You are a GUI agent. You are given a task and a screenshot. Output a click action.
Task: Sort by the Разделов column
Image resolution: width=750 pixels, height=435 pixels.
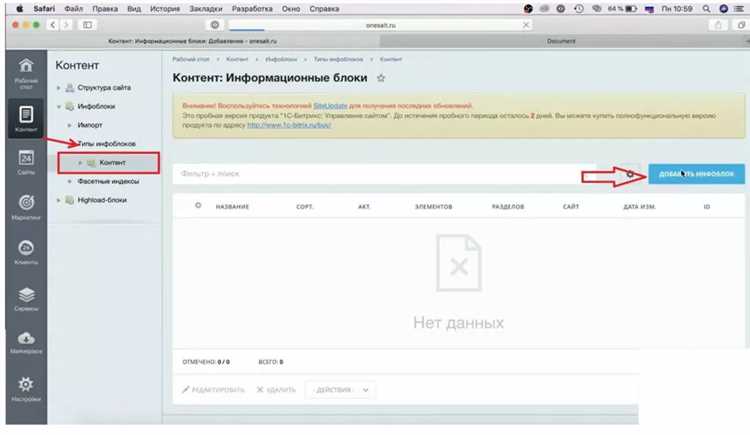(x=508, y=207)
